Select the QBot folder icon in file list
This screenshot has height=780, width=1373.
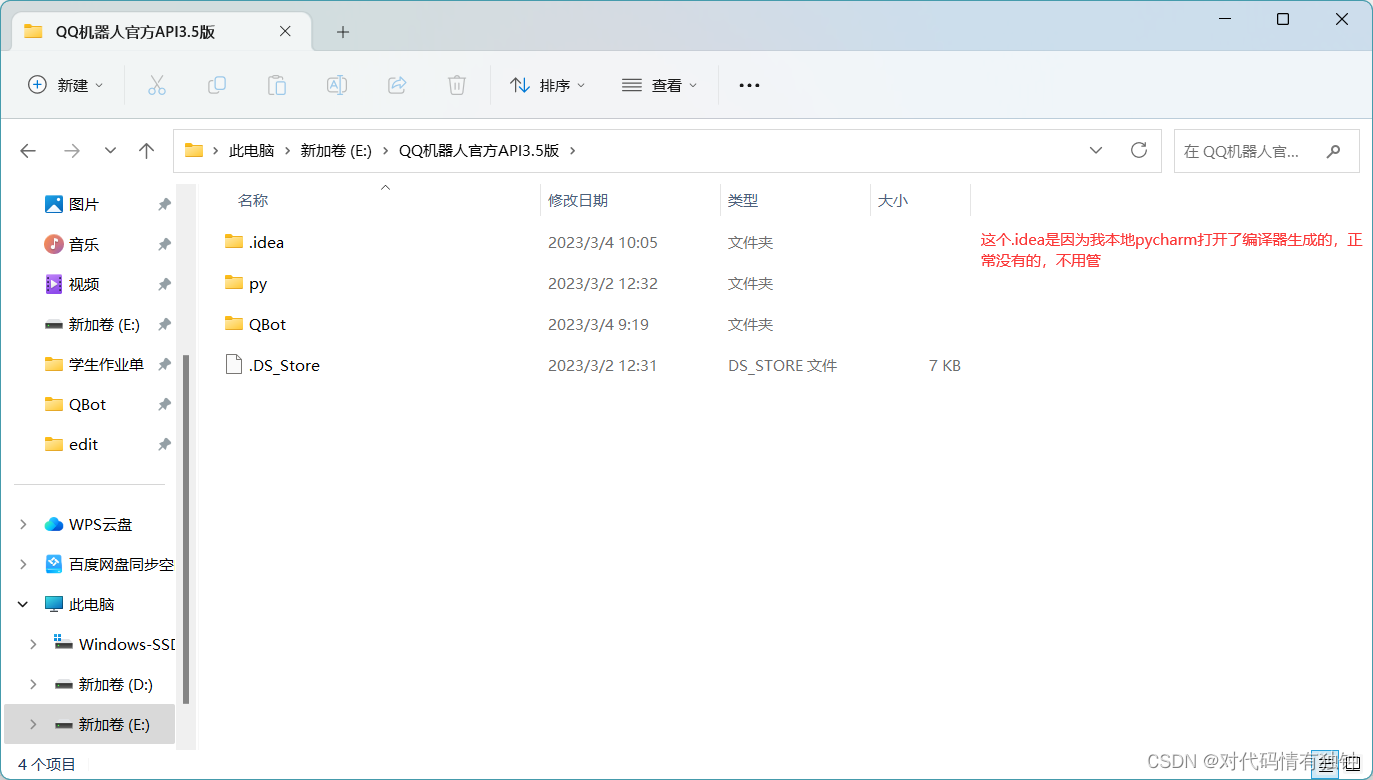click(x=234, y=323)
